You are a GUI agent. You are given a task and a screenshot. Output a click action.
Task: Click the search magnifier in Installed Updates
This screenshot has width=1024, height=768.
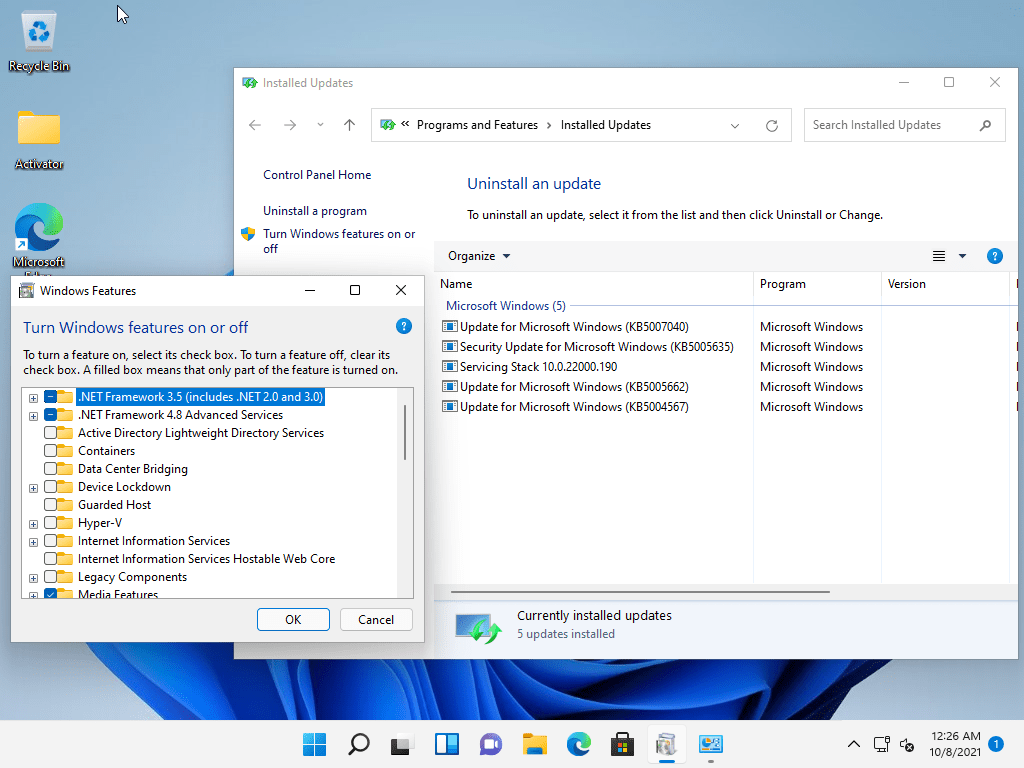coord(985,125)
